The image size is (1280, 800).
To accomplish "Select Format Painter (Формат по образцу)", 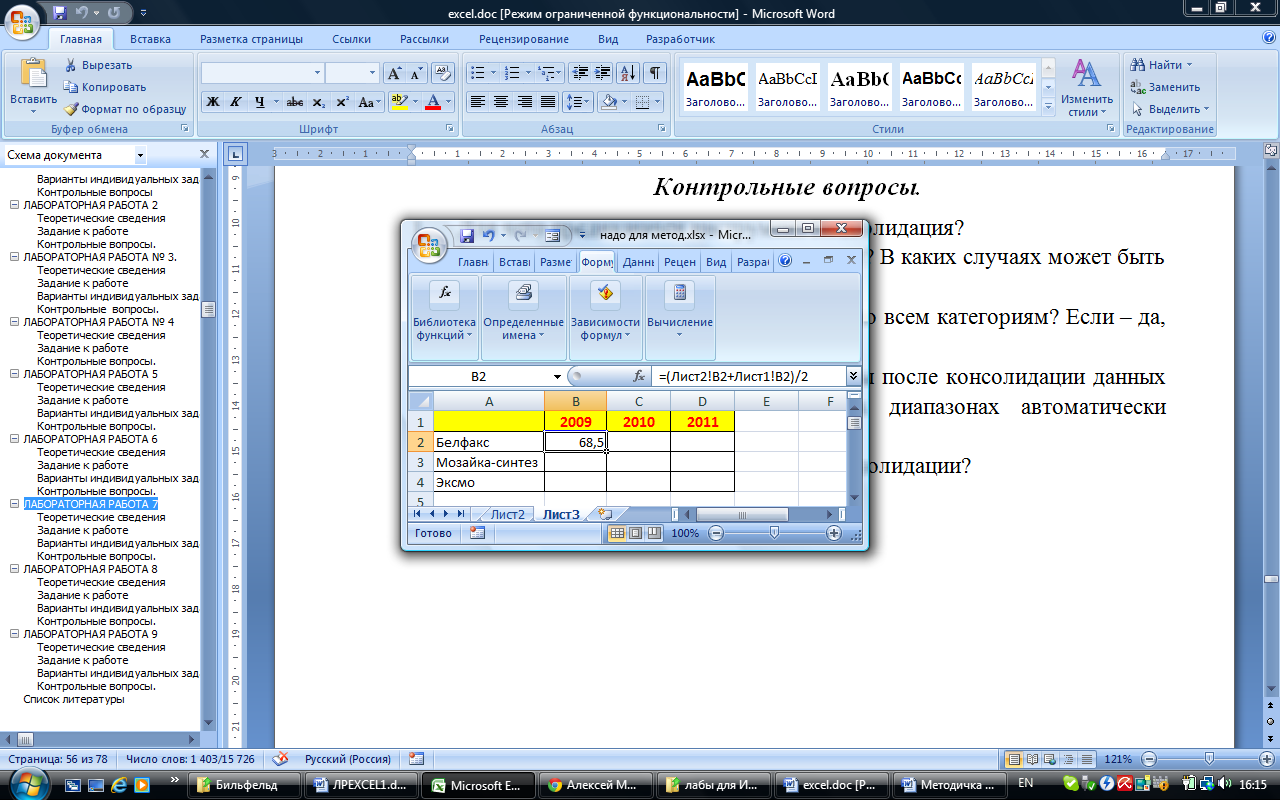I will 125,109.
